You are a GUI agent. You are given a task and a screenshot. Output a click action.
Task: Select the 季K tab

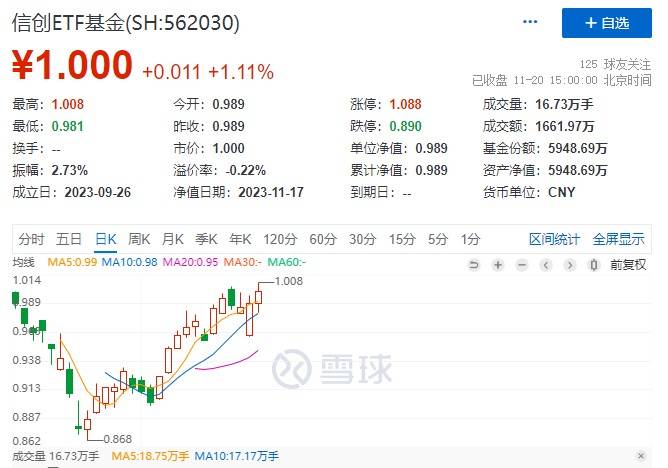206,239
